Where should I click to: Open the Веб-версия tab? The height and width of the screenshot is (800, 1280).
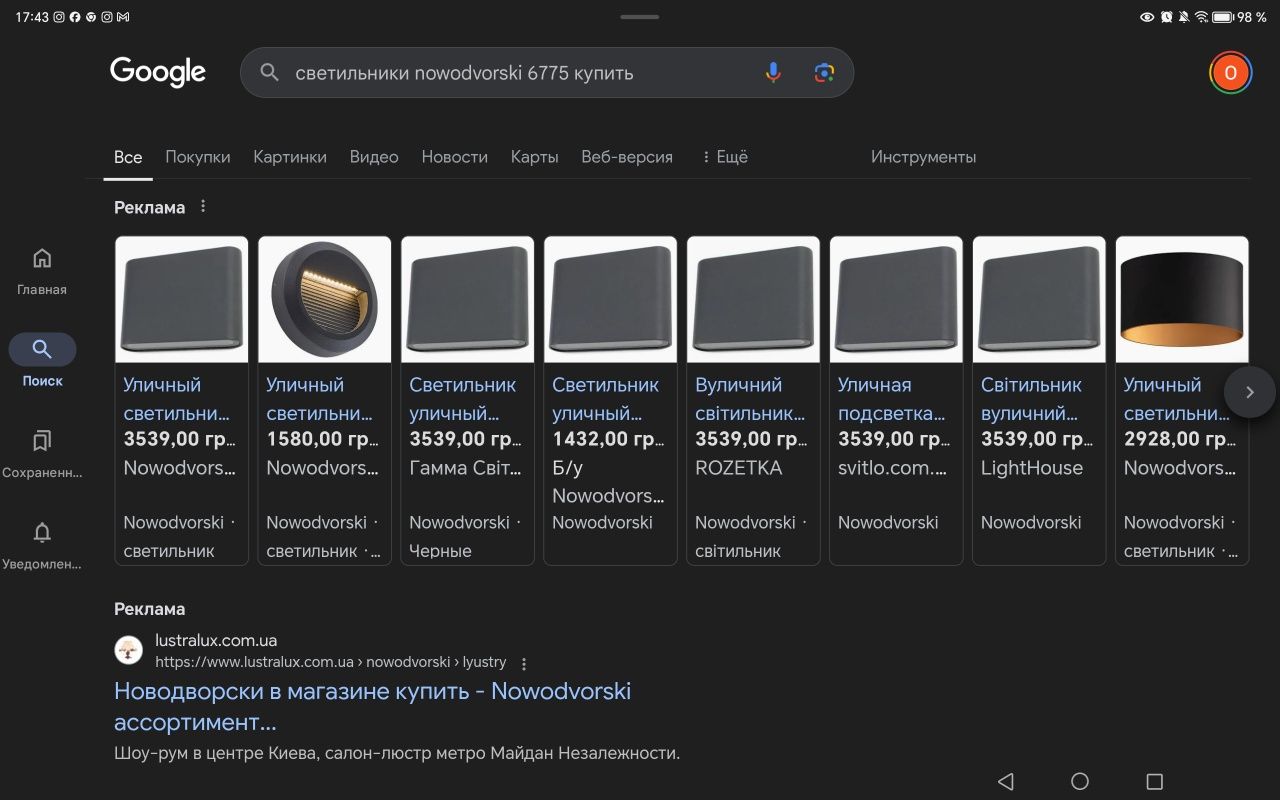627,157
